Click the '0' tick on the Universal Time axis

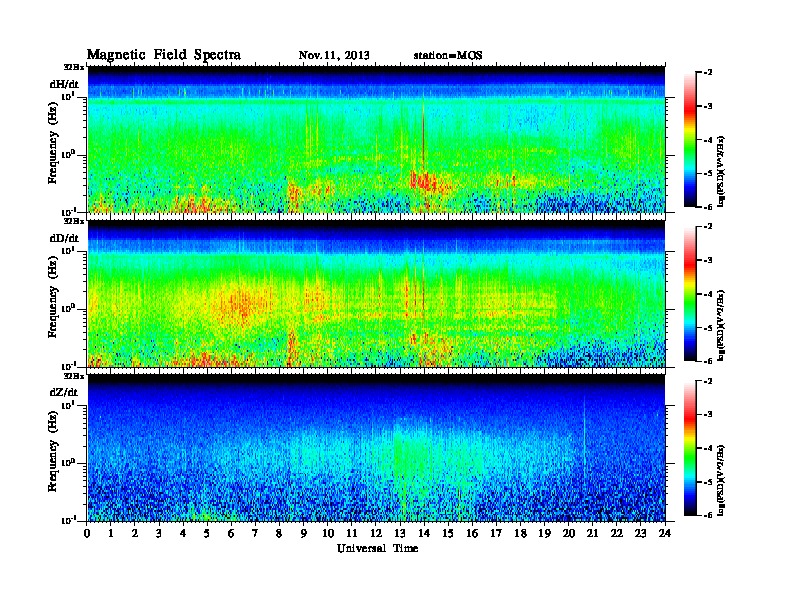[x=87, y=533]
